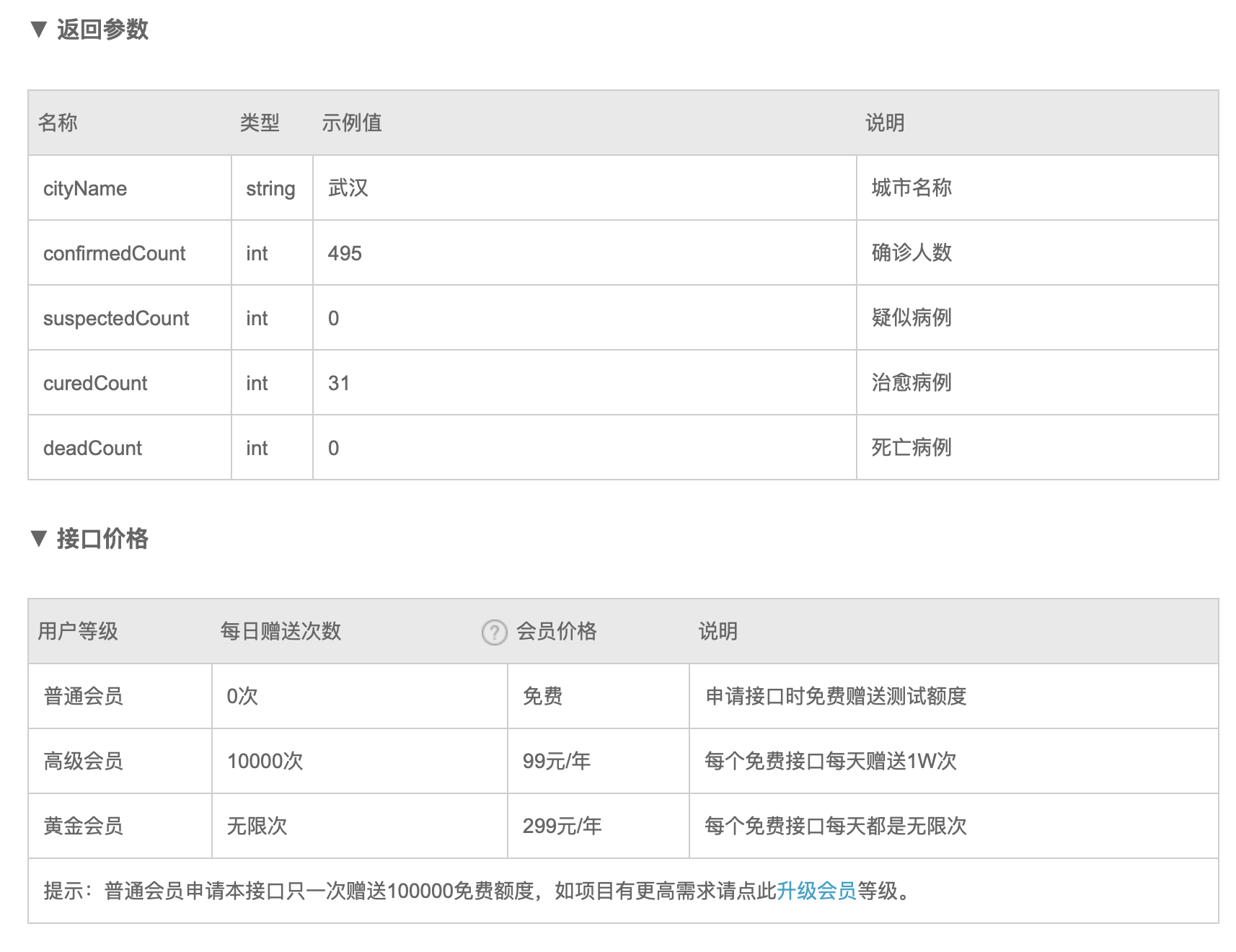Click 说明 header in the parameters table
The height and width of the screenshot is (952, 1236).
[x=885, y=123]
